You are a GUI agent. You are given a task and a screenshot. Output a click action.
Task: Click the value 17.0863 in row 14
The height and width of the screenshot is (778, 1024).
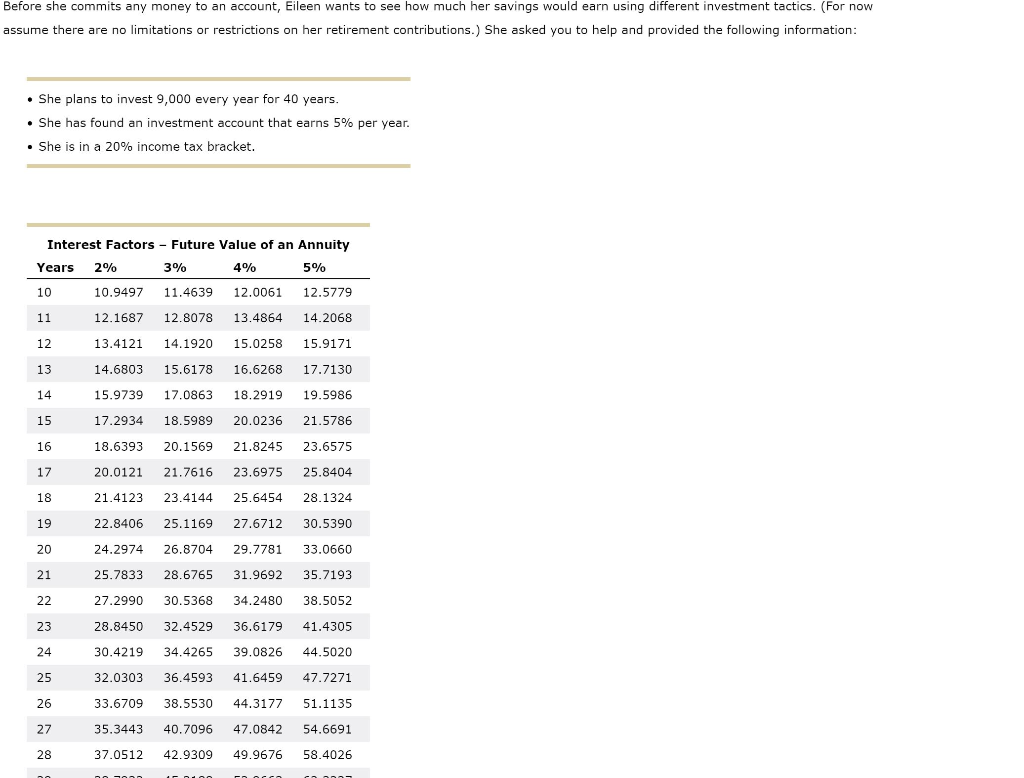click(x=188, y=395)
